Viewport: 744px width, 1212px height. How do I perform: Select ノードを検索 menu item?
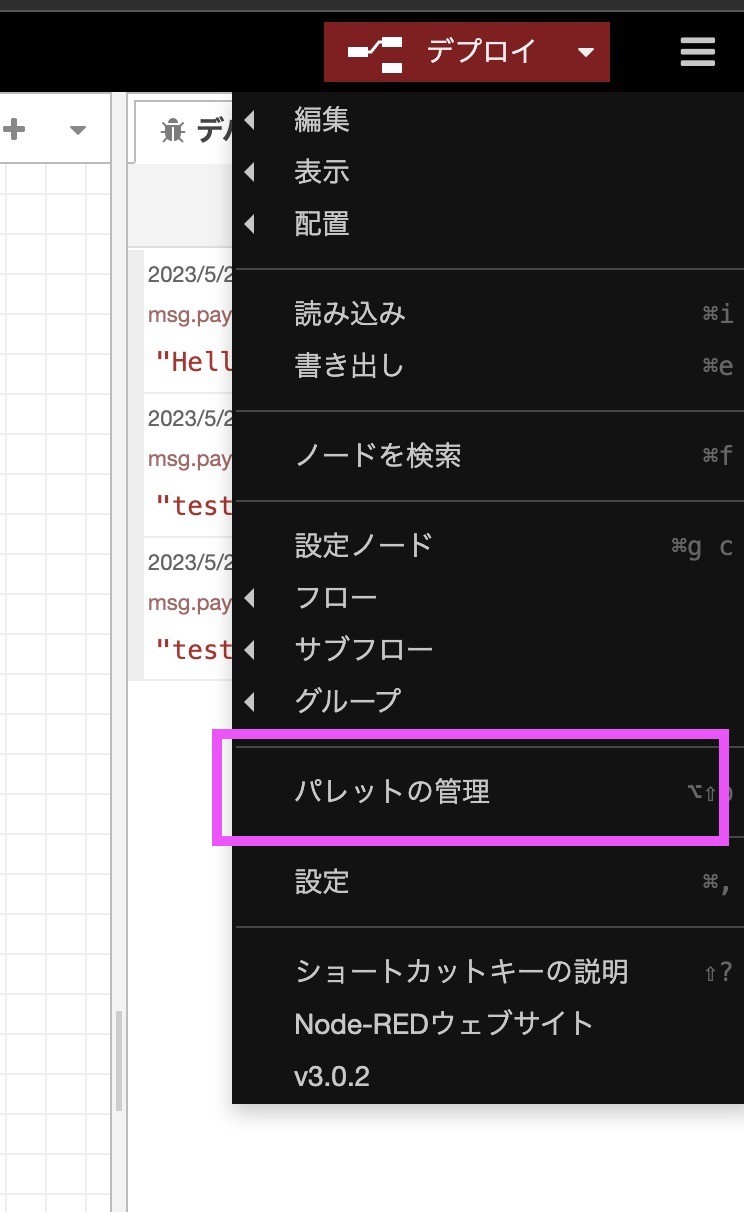pos(488,456)
